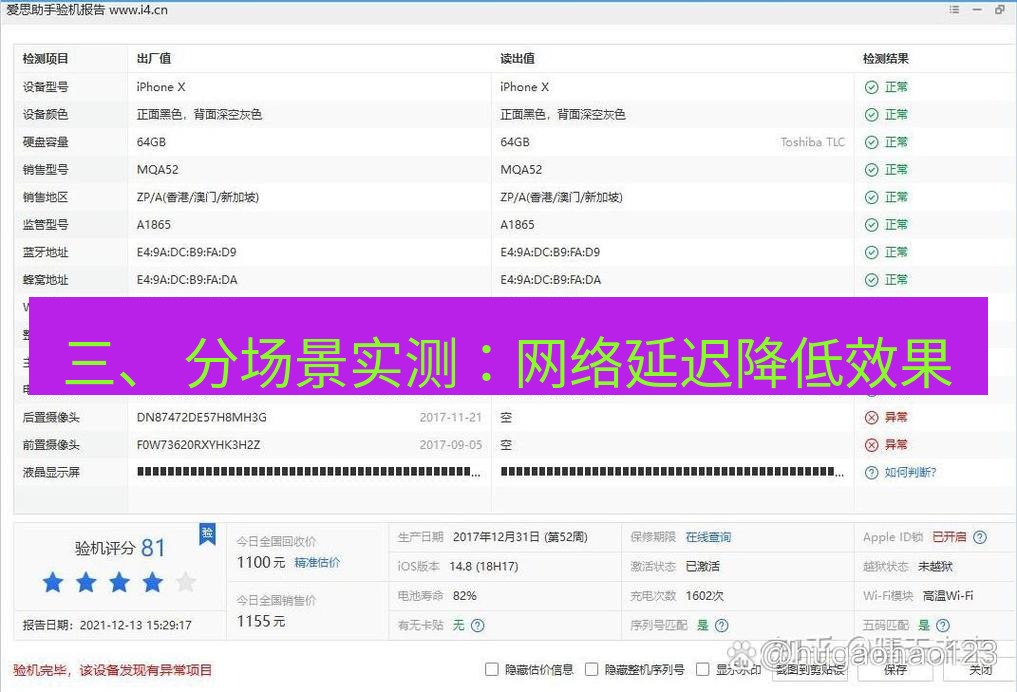Open the list menu icon in the title bar
The width and height of the screenshot is (1017, 692).
(954, 10)
